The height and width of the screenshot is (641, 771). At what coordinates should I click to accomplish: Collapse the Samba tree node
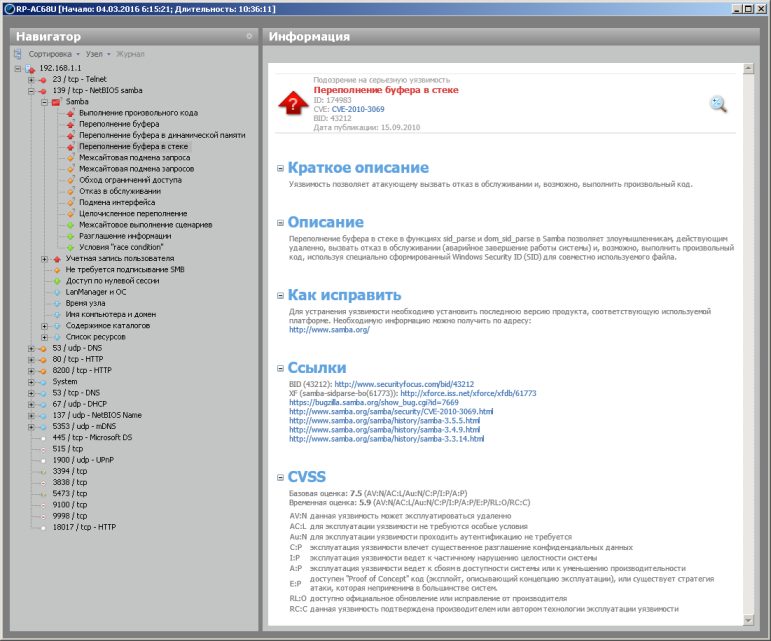pyautogui.click(x=44, y=102)
